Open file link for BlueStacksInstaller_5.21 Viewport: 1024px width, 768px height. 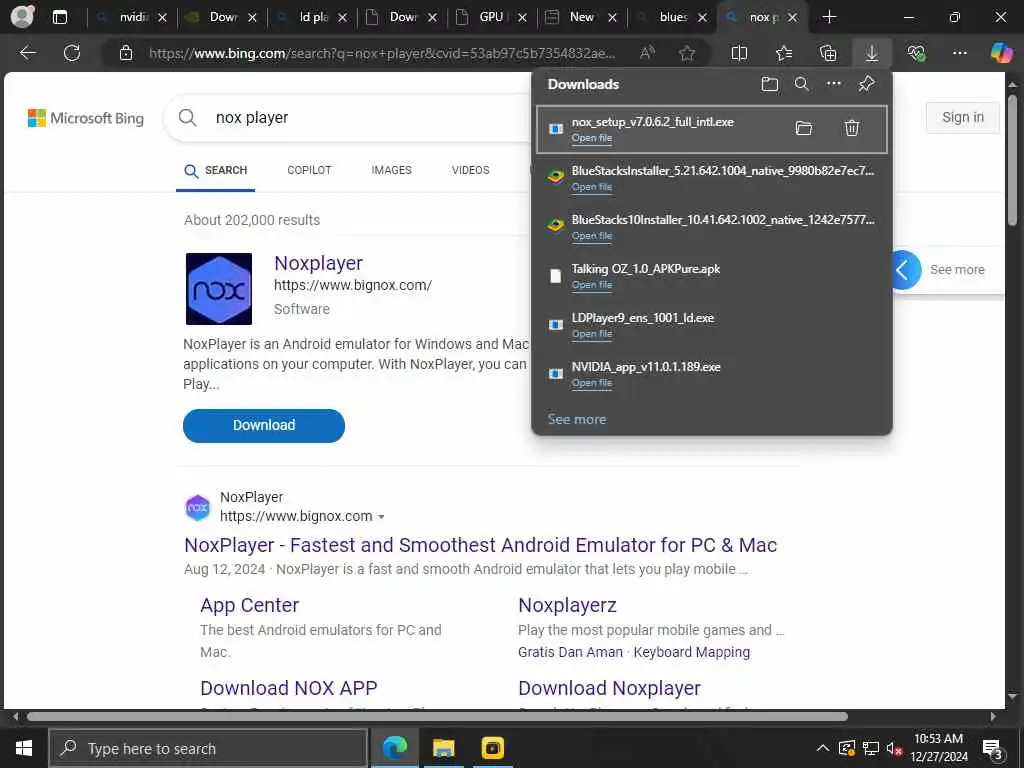(x=592, y=187)
